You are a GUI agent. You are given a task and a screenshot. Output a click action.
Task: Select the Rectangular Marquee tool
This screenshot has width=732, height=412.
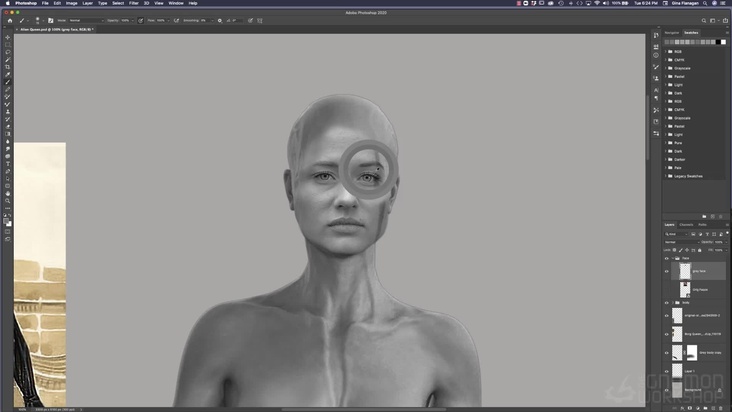[7, 45]
